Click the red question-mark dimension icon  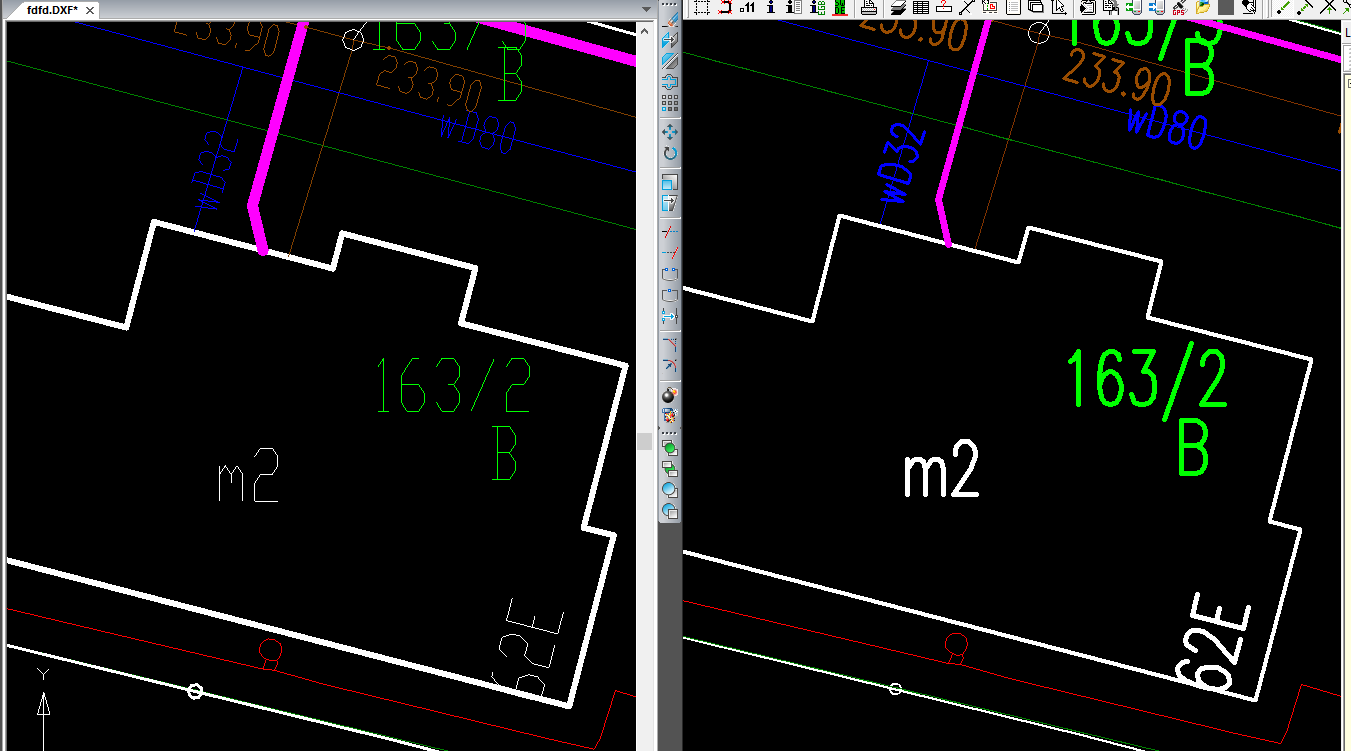943,7
